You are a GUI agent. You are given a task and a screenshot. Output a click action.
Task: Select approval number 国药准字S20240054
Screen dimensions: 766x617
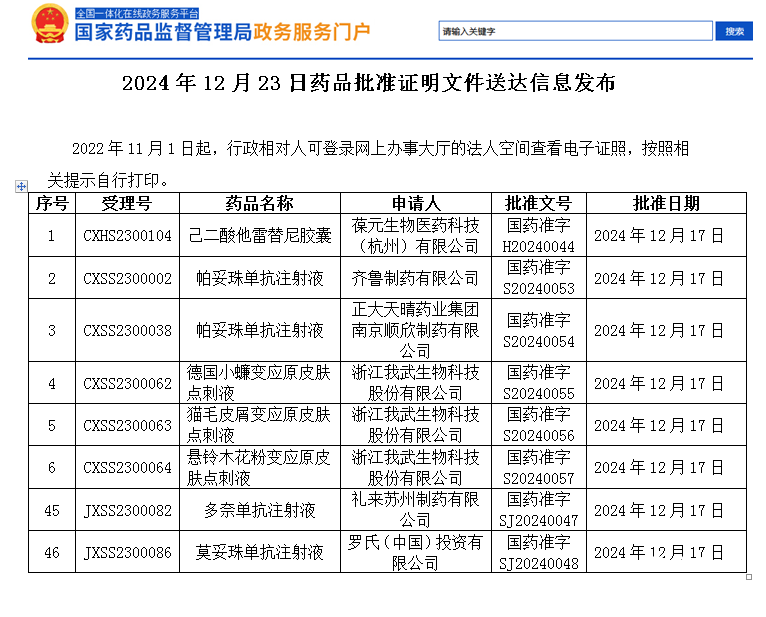[x=538, y=331]
